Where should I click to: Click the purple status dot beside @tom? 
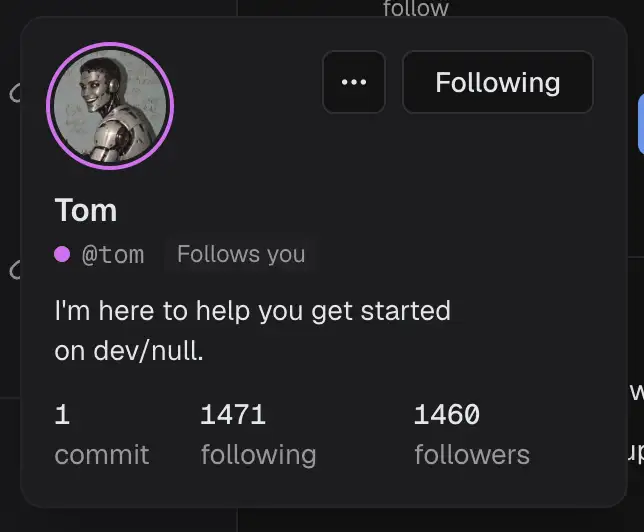tap(62, 254)
